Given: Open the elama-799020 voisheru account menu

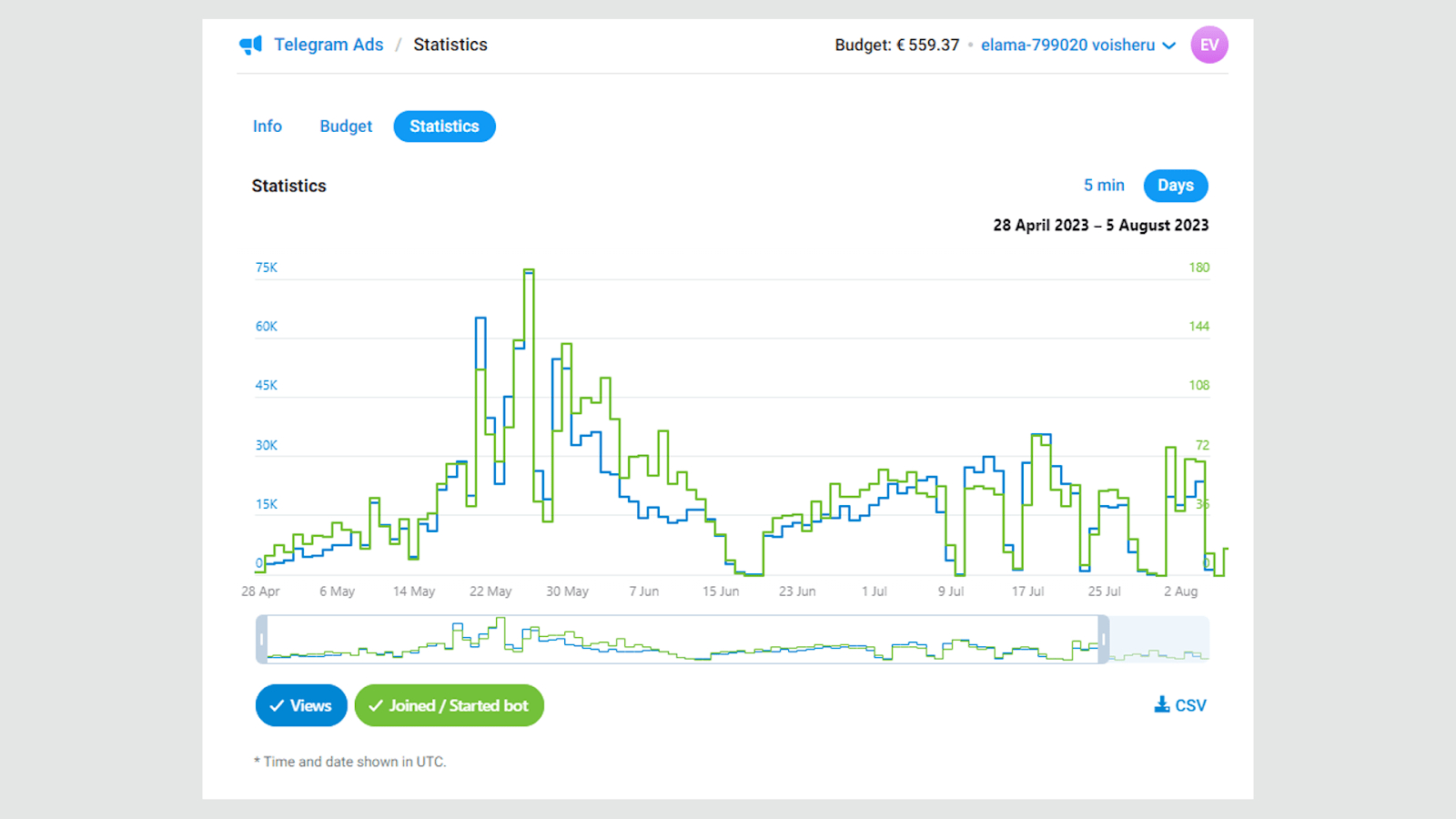Looking at the screenshot, I should pos(1067,45).
